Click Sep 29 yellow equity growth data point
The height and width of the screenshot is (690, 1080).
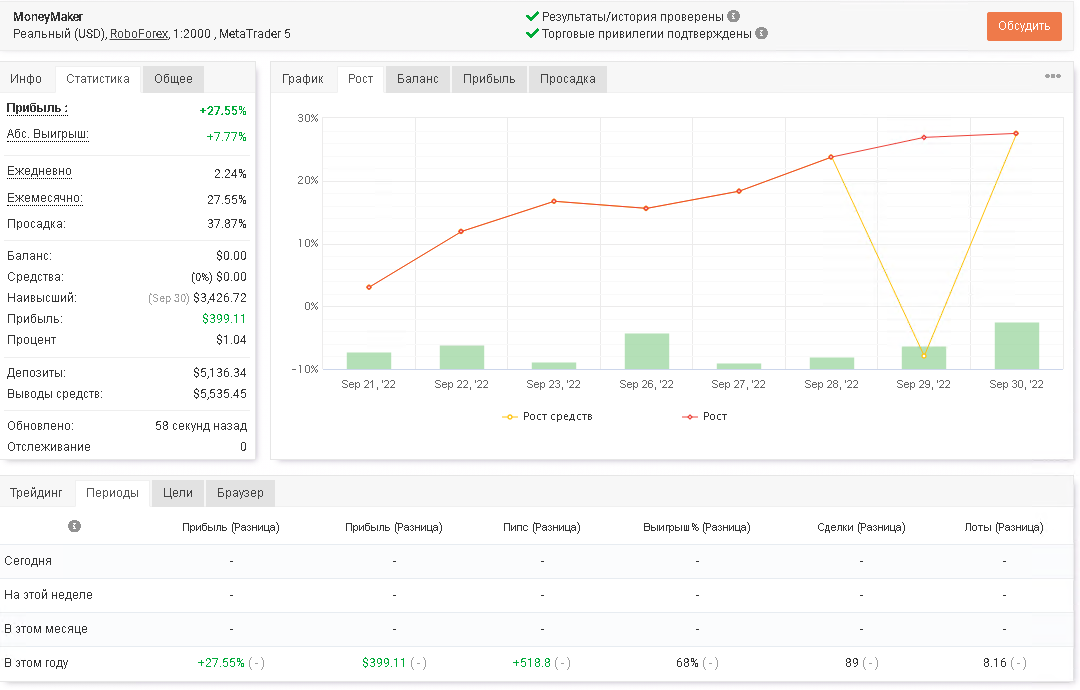click(x=924, y=355)
